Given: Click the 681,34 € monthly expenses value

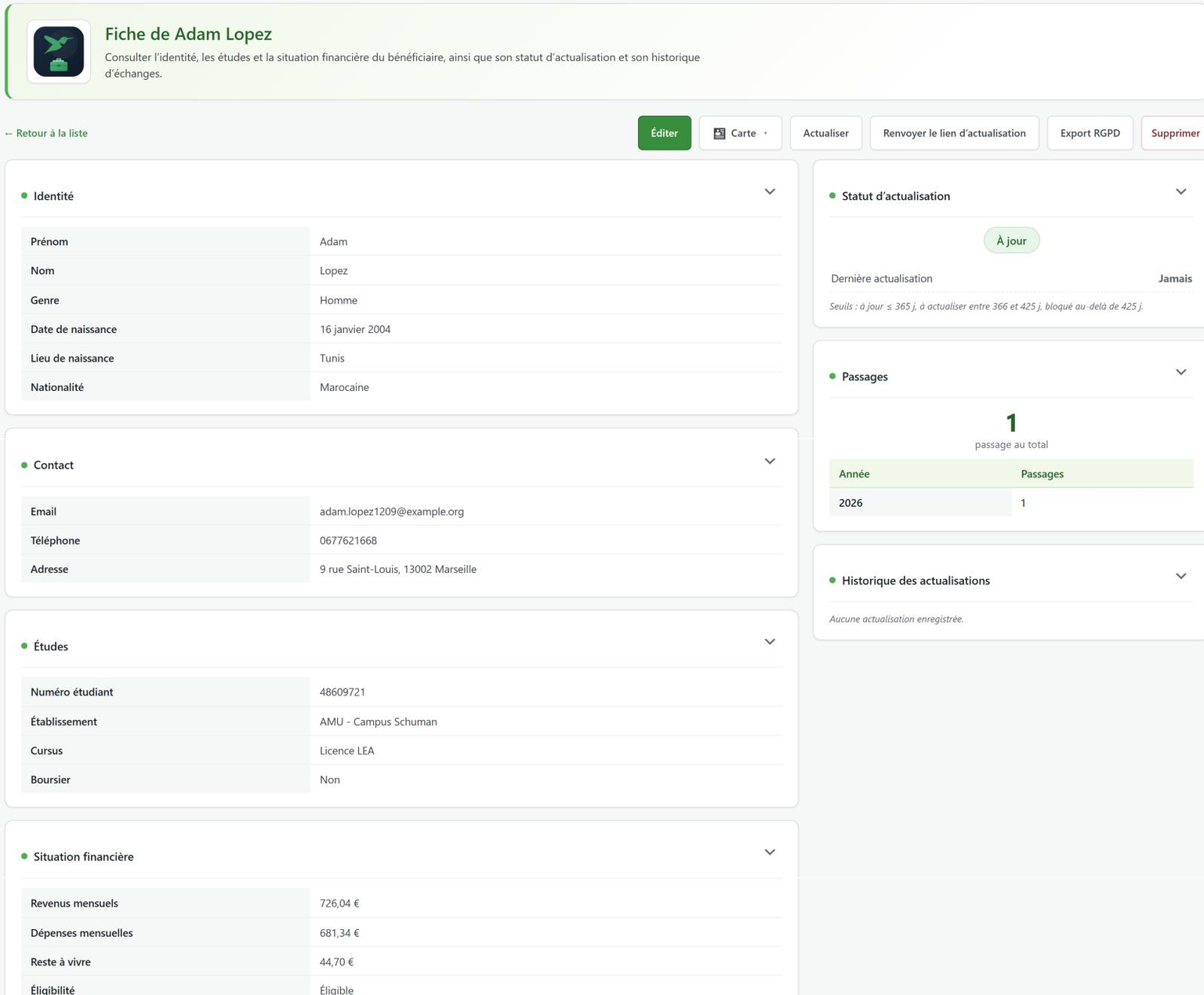Looking at the screenshot, I should (x=339, y=933).
